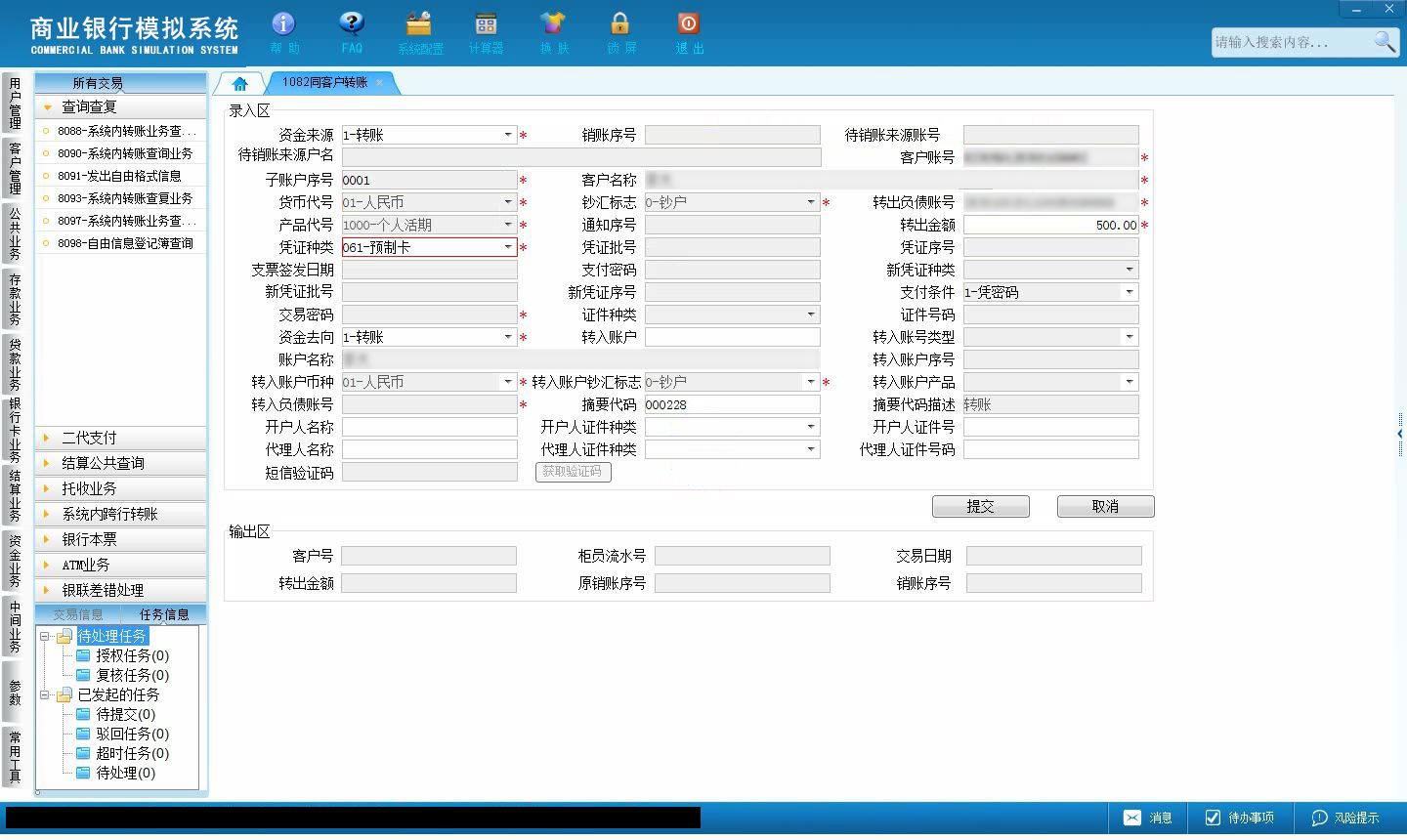
Task: Open the 凭证种类 dropdown
Action: point(508,247)
